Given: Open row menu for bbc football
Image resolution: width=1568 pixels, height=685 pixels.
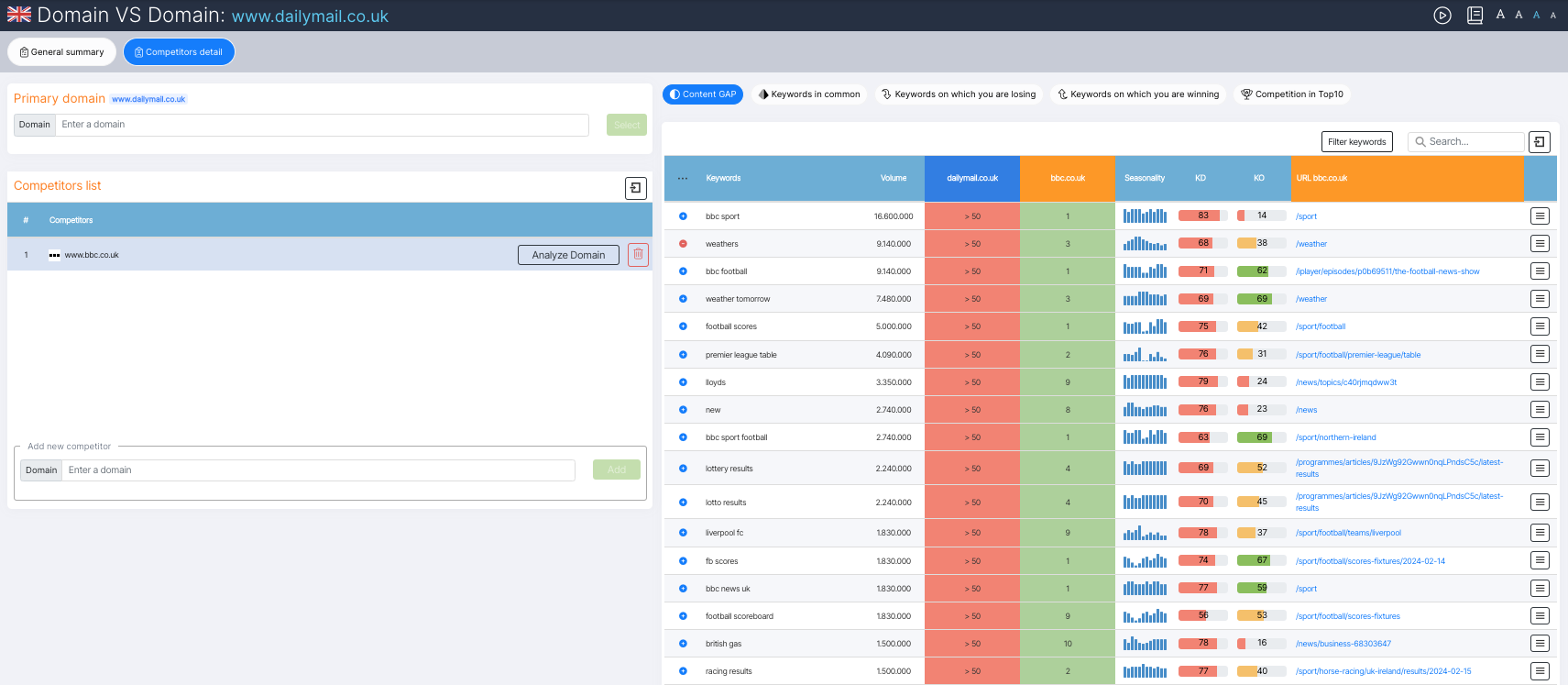Looking at the screenshot, I should (x=1540, y=271).
